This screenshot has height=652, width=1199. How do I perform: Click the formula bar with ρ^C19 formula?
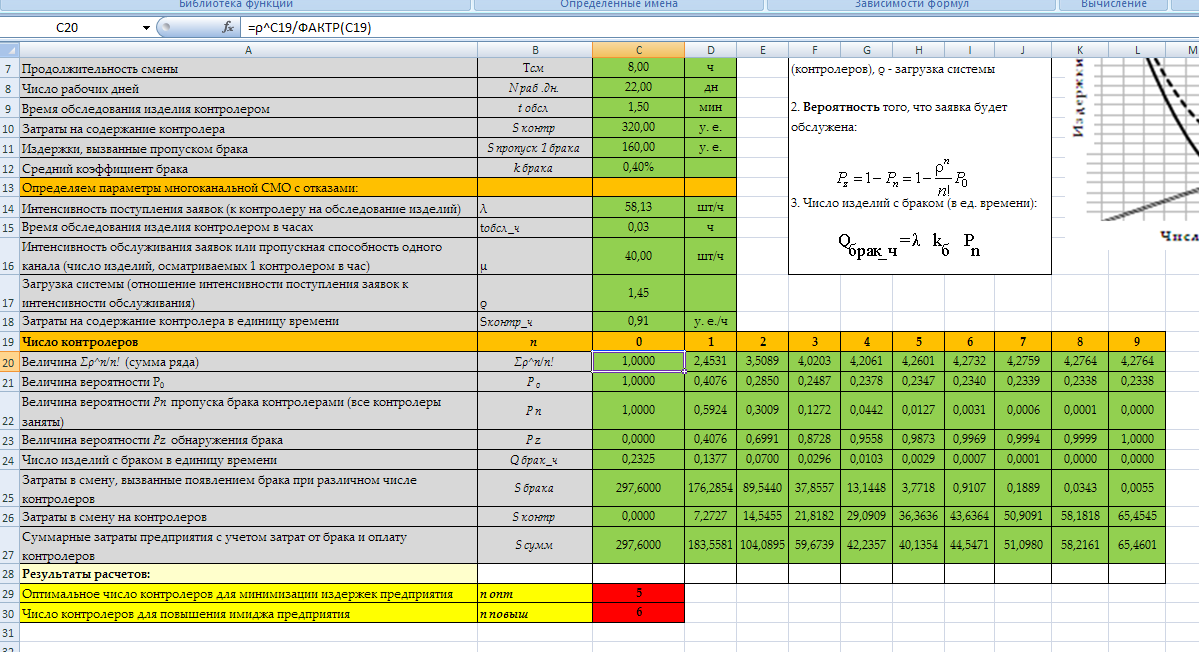pos(719,28)
